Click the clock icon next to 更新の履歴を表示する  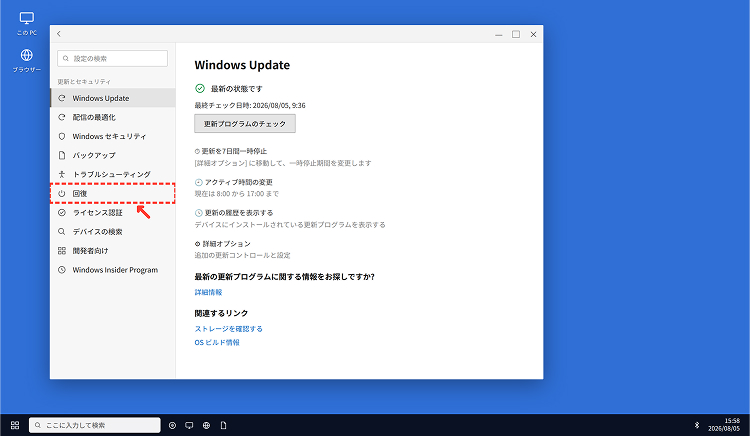tap(199, 213)
